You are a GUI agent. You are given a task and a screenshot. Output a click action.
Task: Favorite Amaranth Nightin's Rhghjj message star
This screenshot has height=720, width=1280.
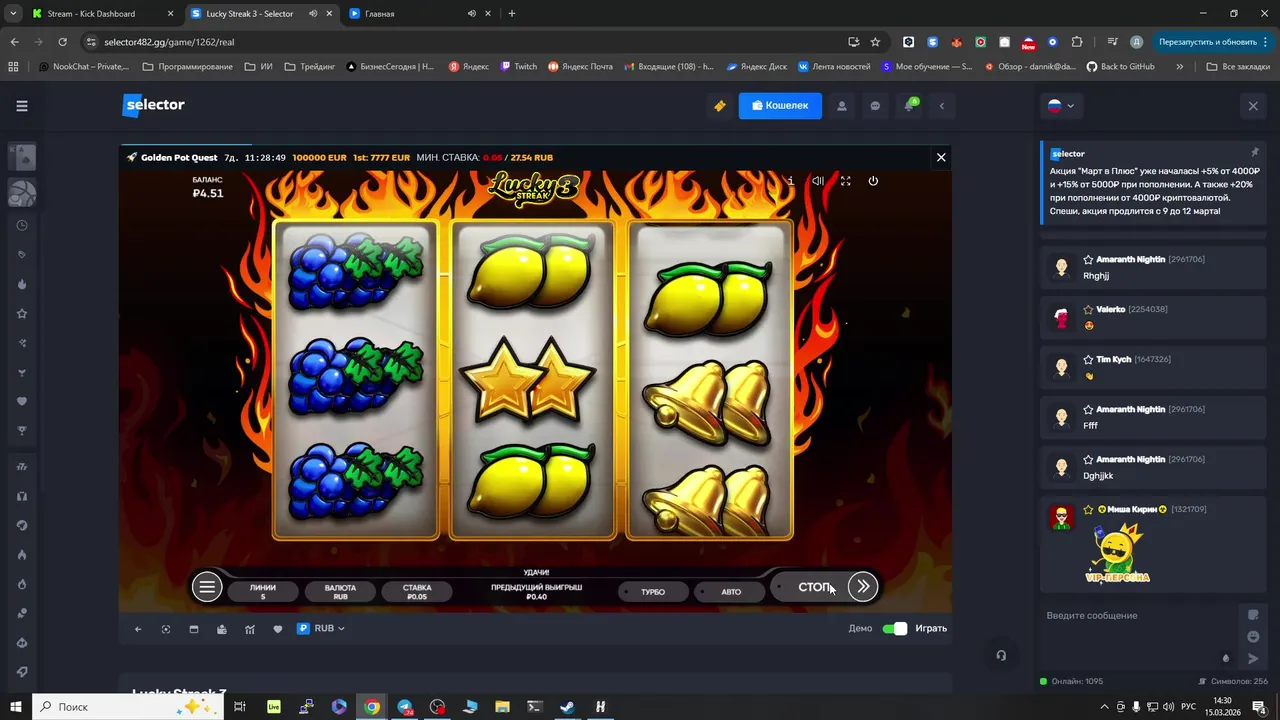tap(1088, 260)
